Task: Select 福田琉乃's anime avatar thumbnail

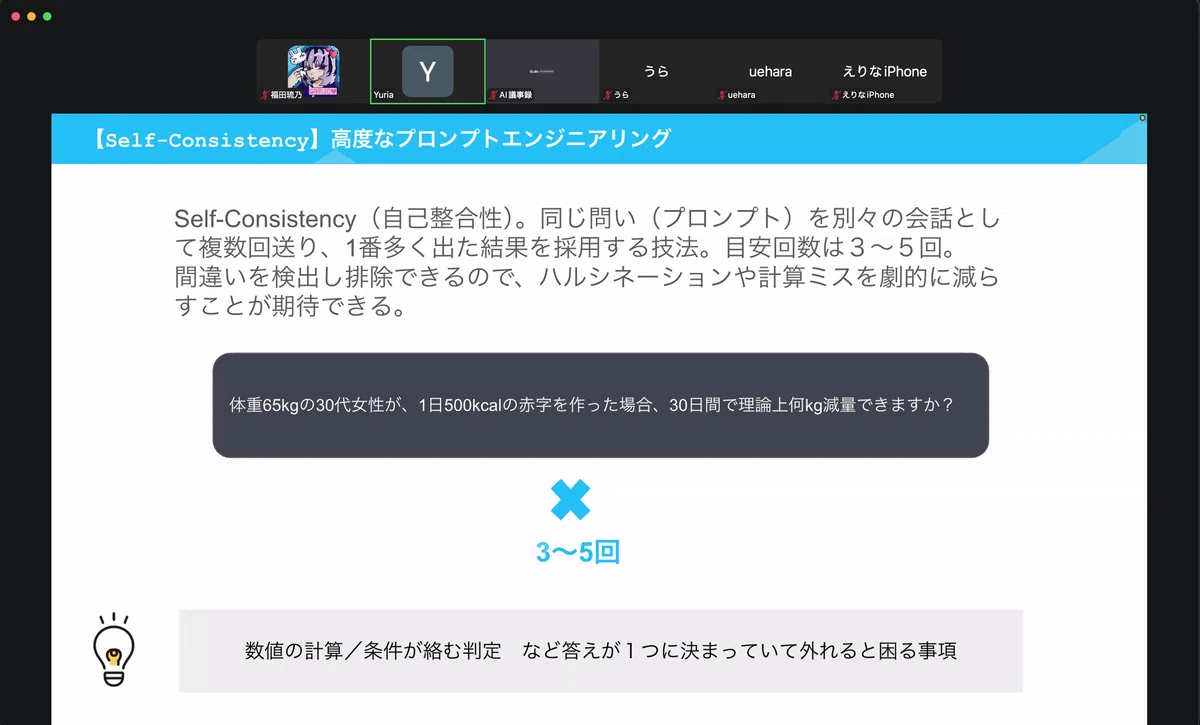Action: 313,71
